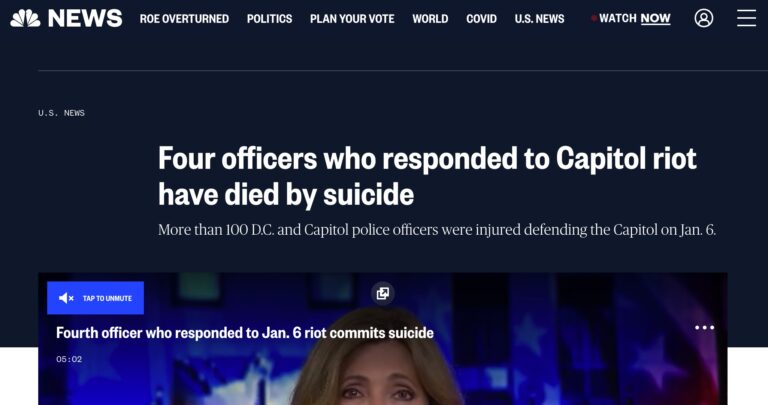Open the Plan Your Vote page
The image size is (768, 405).
(352, 19)
